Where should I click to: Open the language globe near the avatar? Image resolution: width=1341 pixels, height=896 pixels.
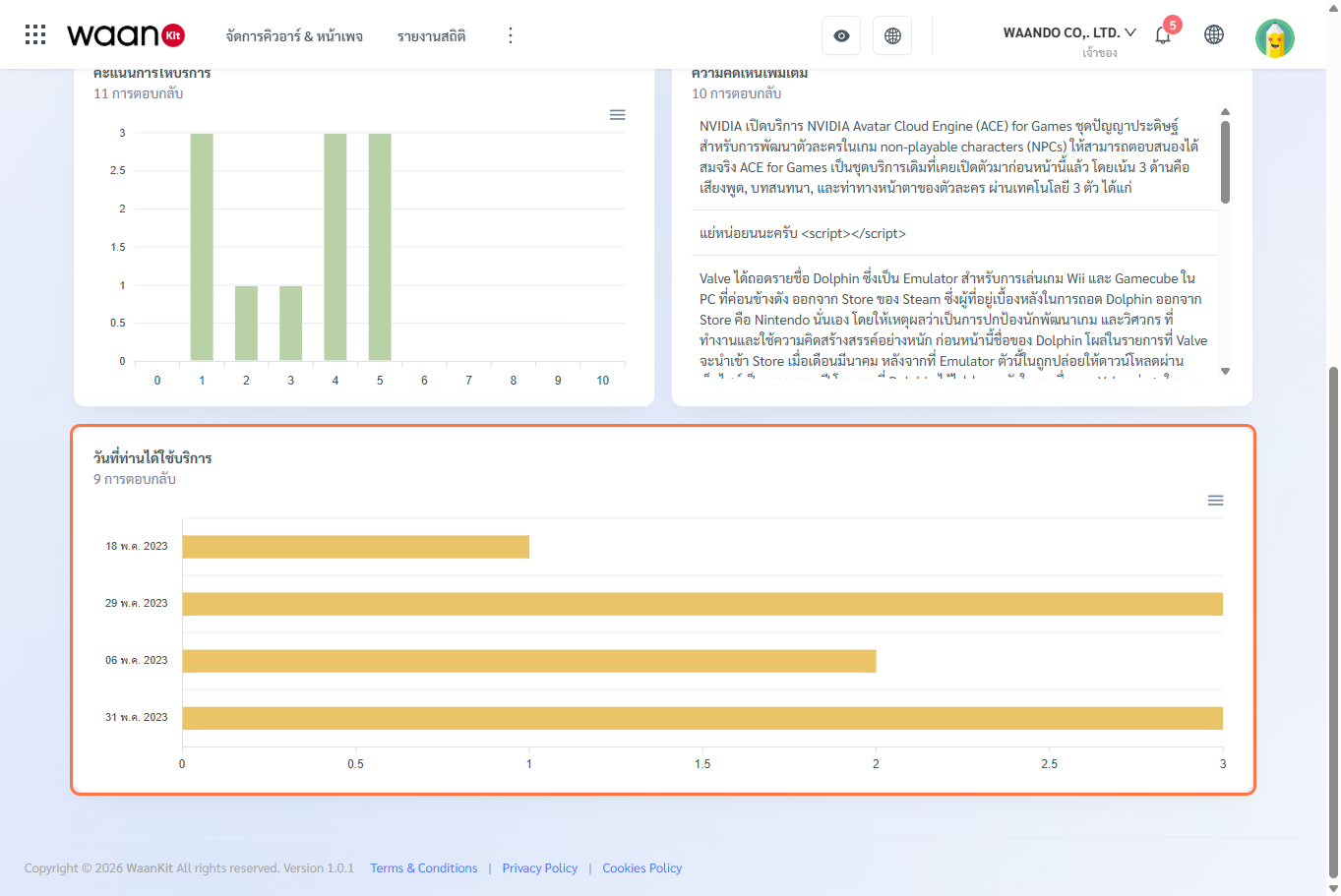1214,35
